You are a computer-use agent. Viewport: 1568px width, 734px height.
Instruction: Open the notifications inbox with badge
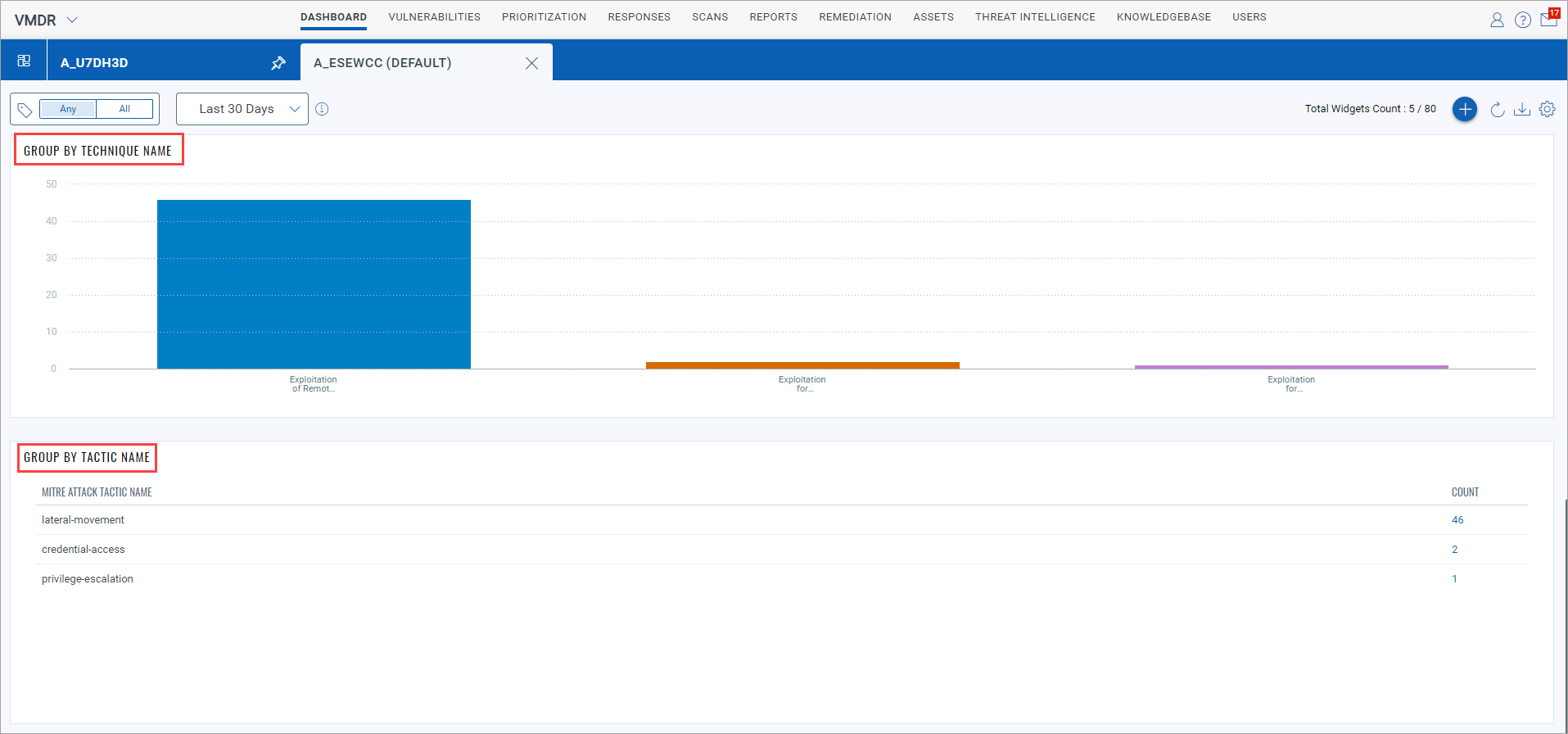(1548, 19)
